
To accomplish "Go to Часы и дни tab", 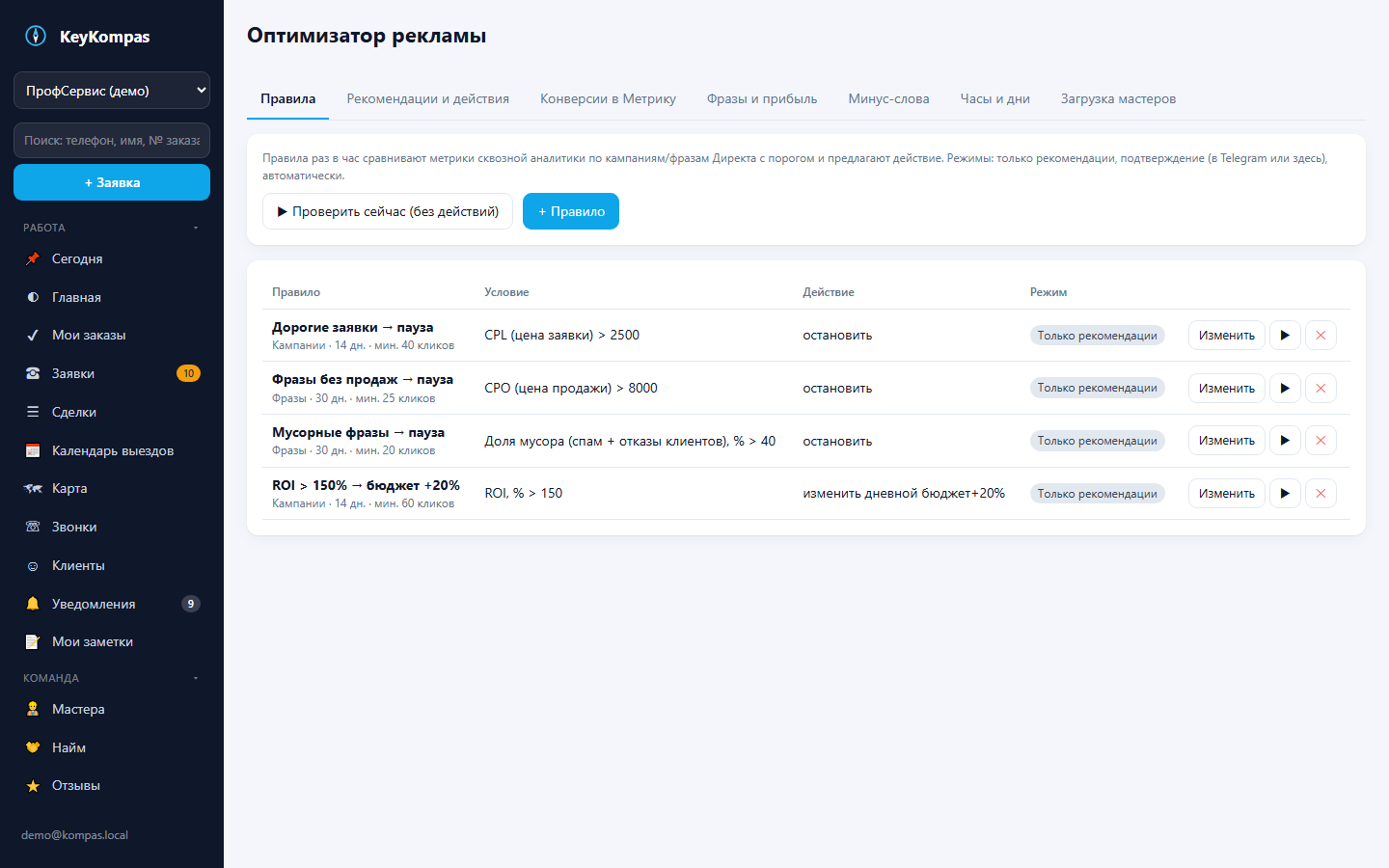I will click(x=994, y=98).
